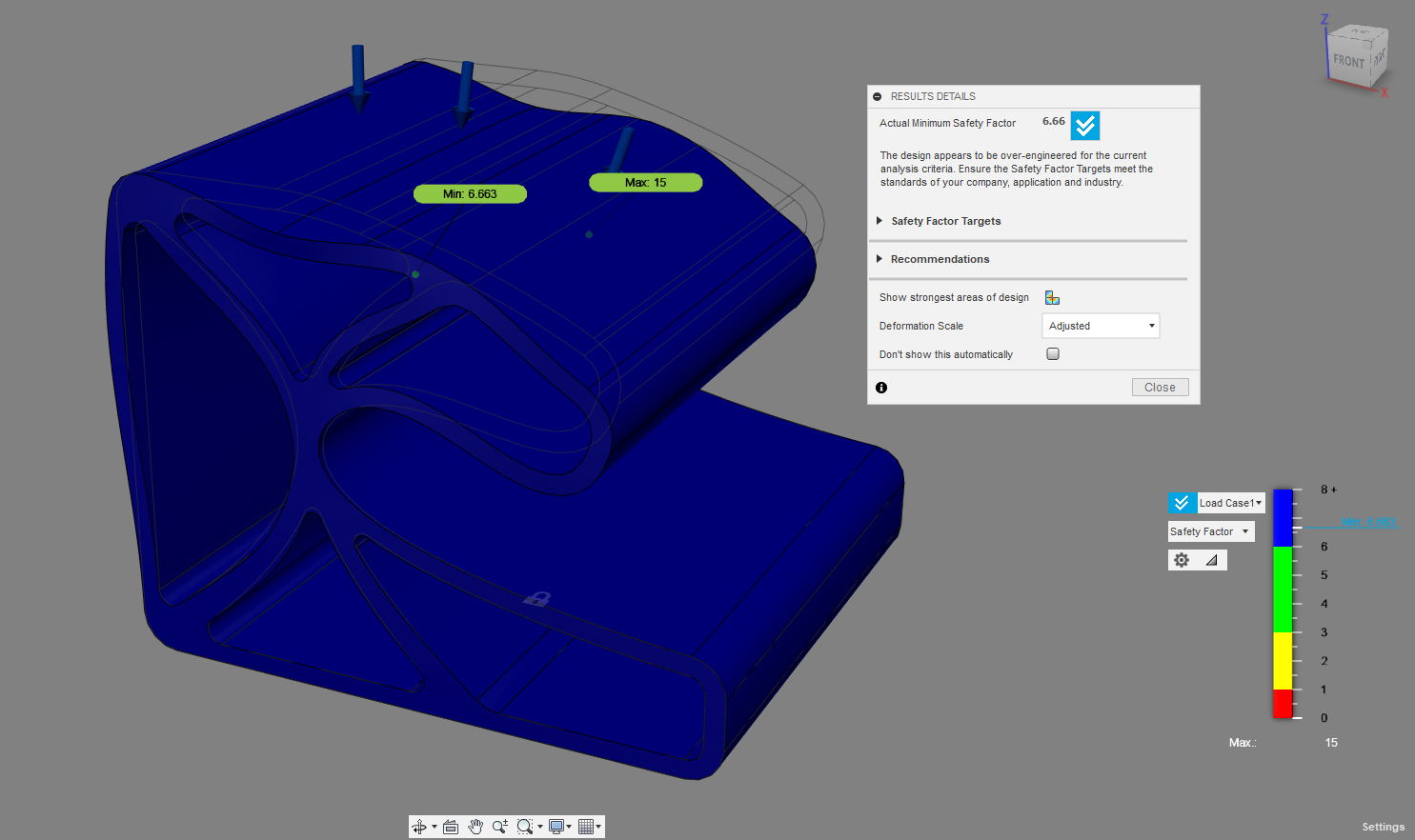The width and height of the screenshot is (1415, 840).
Task: Expand Grid and Snaps dropdown arrow
Action: tap(599, 827)
